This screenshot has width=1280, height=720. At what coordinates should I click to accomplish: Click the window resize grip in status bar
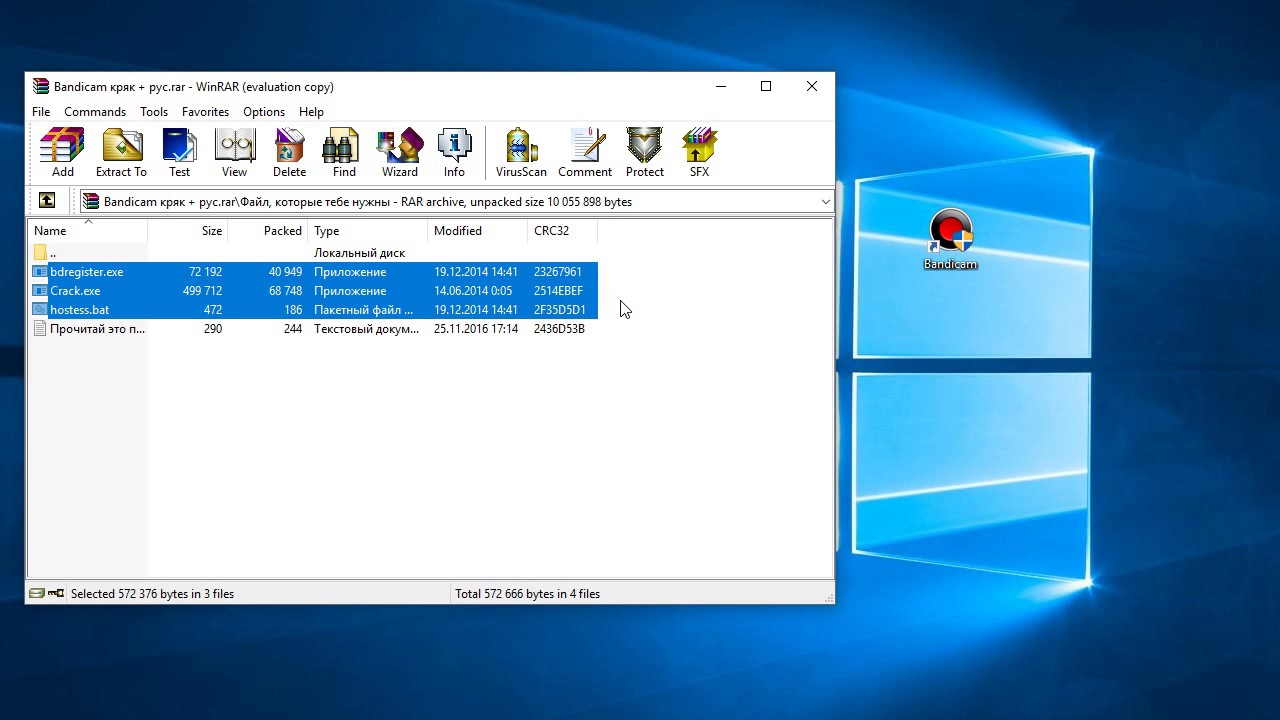[827, 596]
